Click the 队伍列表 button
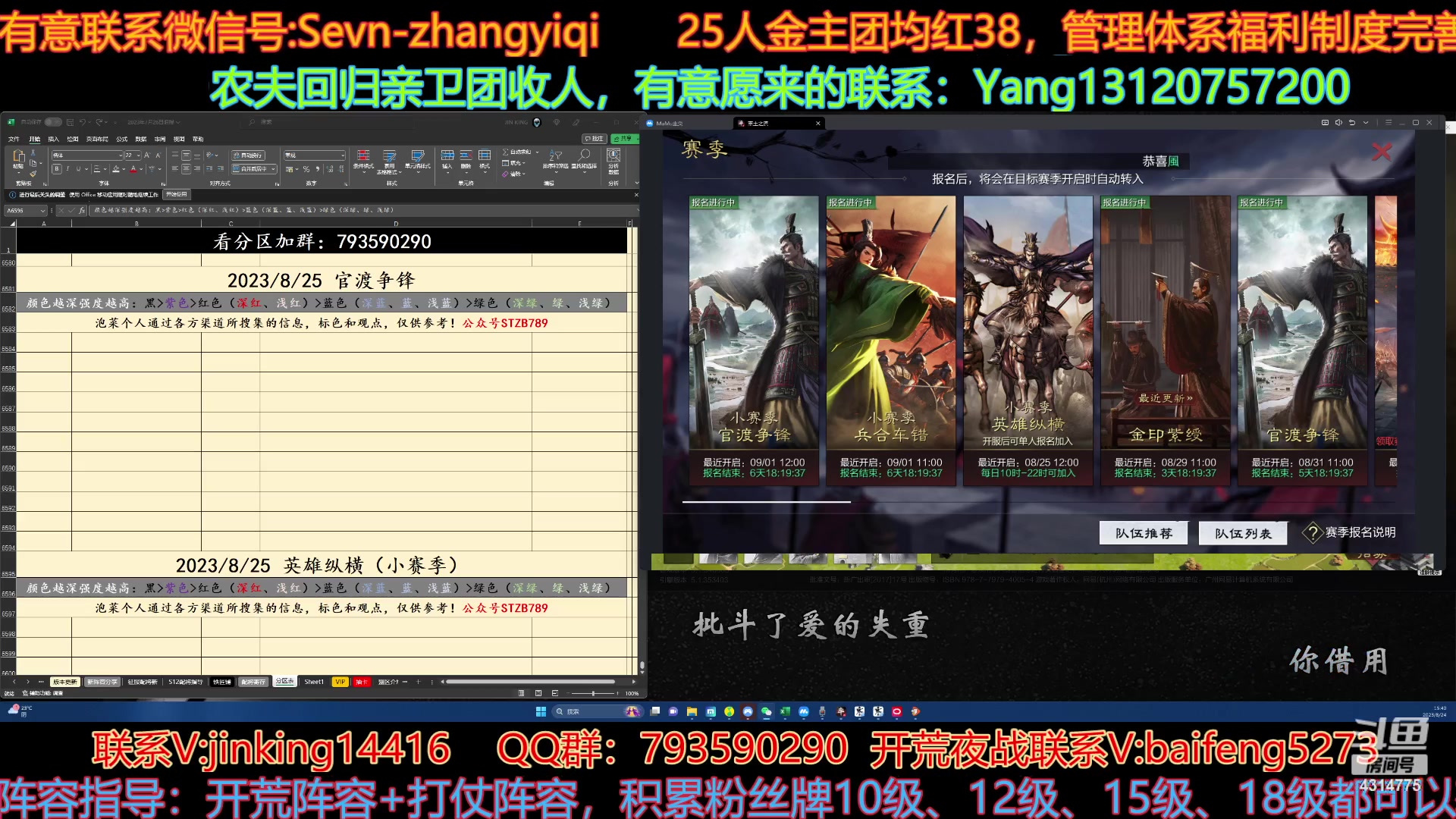This screenshot has width=1456, height=819. pos(1243,533)
